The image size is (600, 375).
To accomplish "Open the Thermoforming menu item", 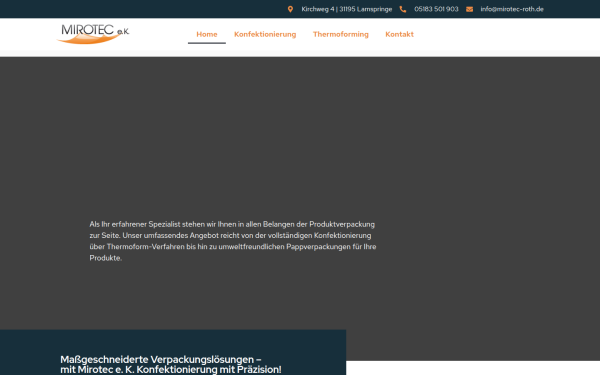I will (341, 34).
